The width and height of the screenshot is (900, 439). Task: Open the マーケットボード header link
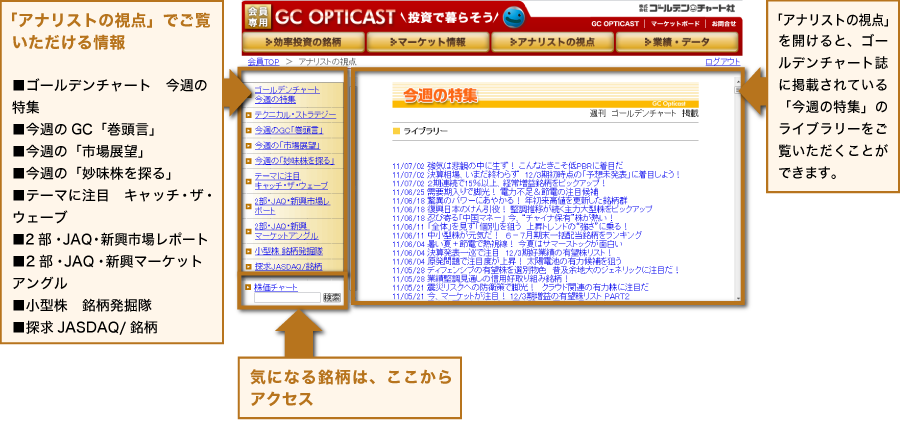pos(675,24)
